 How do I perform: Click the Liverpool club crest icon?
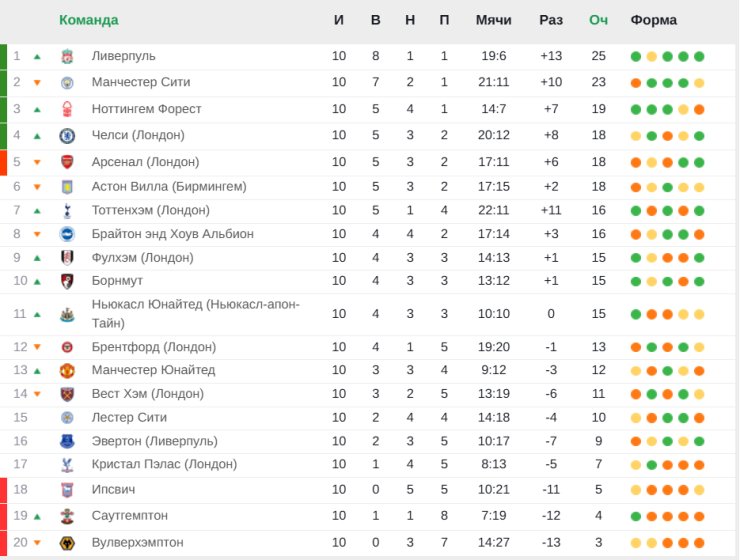(67, 56)
